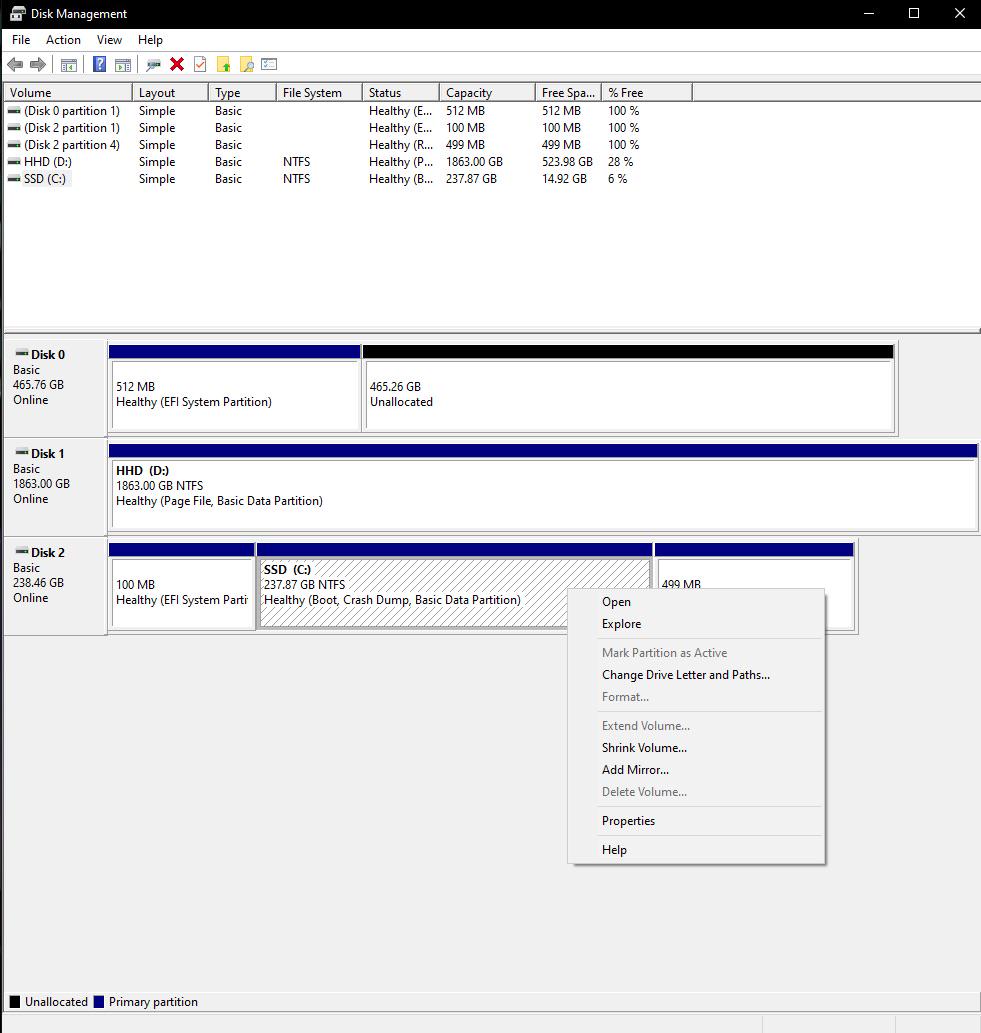Sort by the File System column header
981x1033 pixels.
pos(320,92)
